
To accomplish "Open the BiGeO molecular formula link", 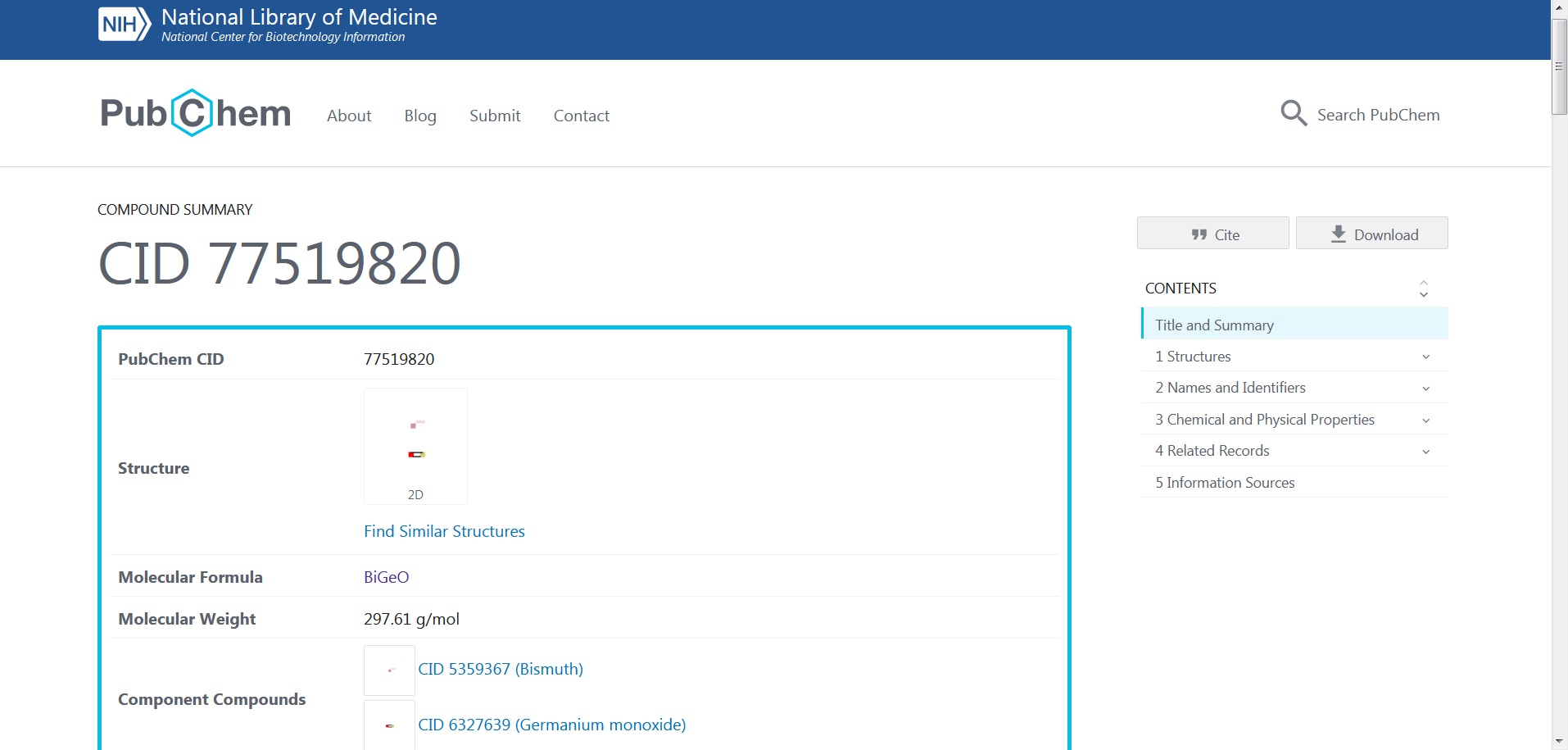I will pos(386,577).
